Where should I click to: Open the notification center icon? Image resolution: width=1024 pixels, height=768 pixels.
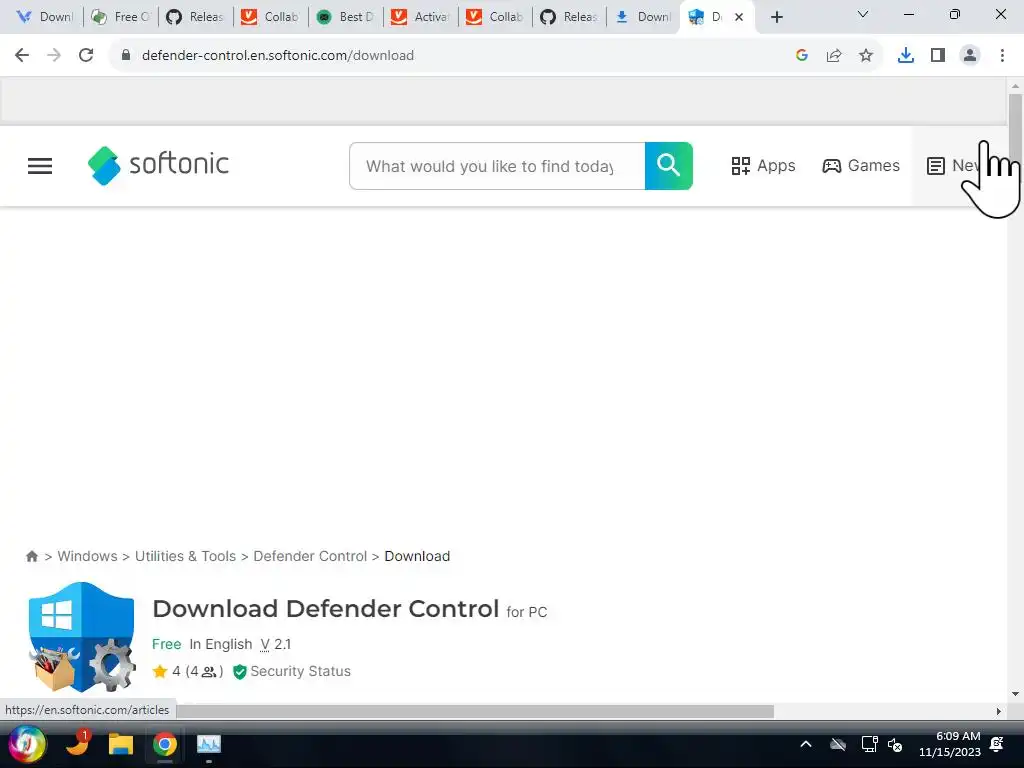997,744
